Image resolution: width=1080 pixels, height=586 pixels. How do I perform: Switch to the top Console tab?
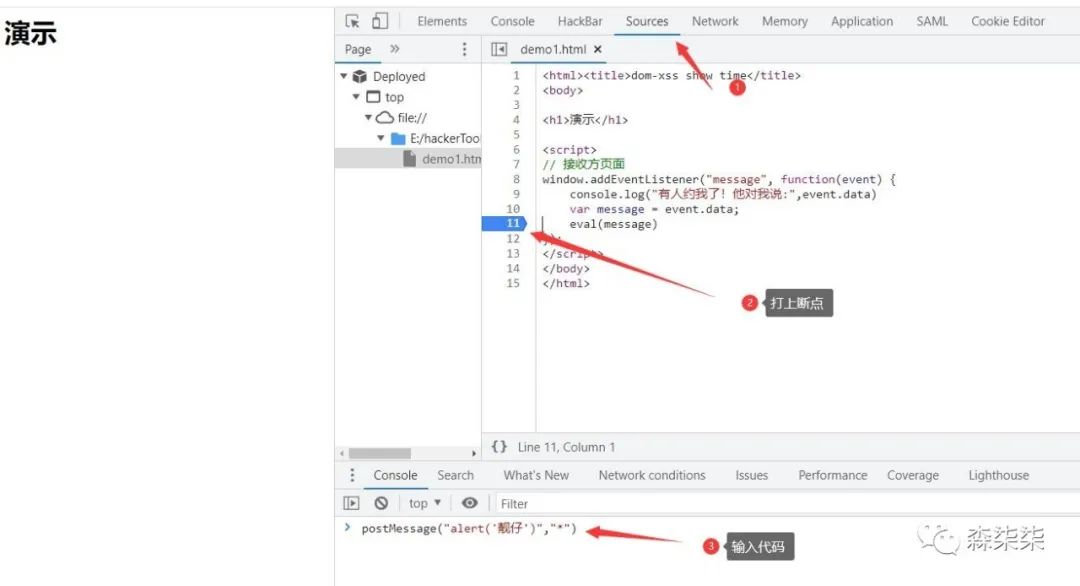coord(512,21)
